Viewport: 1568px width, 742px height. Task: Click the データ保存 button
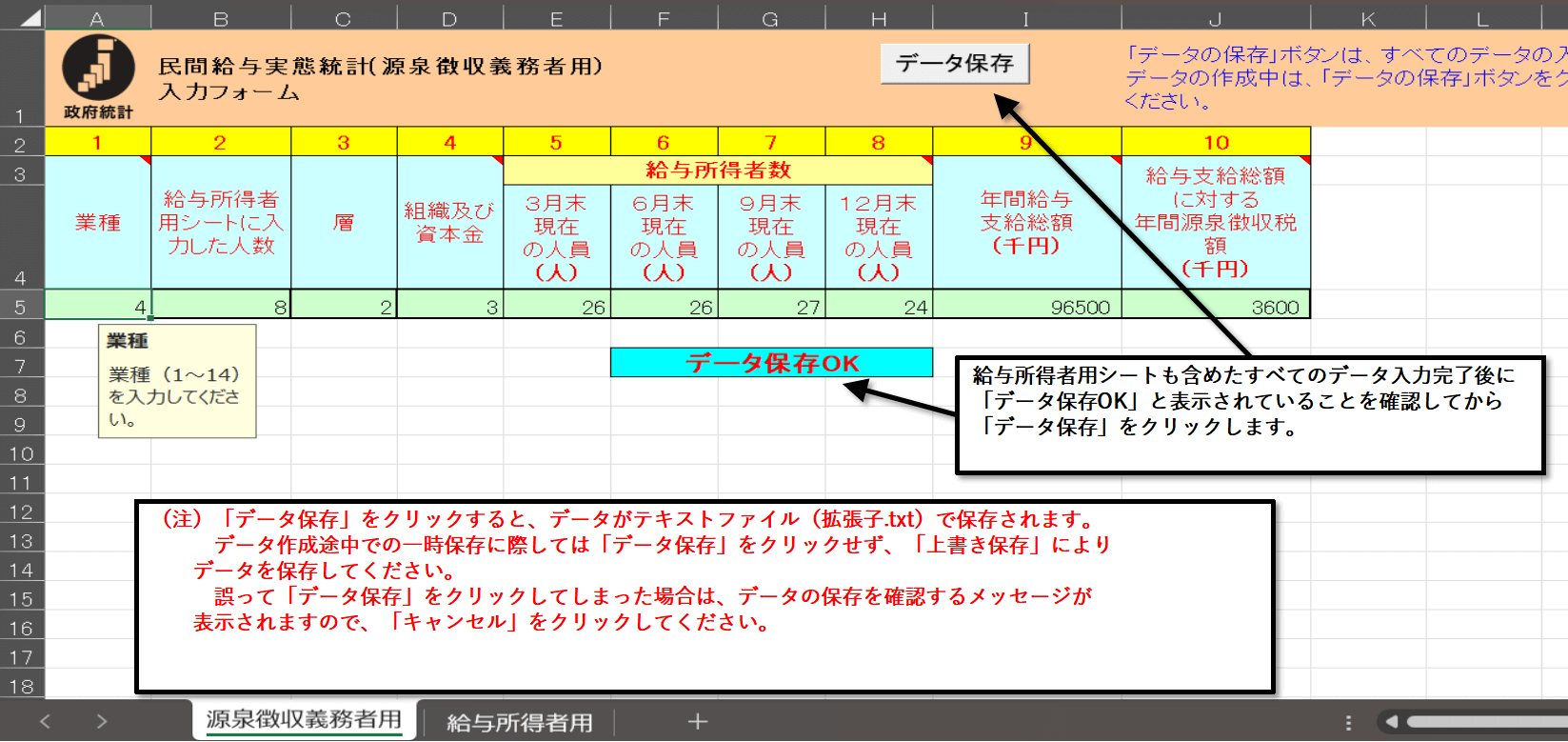(x=954, y=64)
